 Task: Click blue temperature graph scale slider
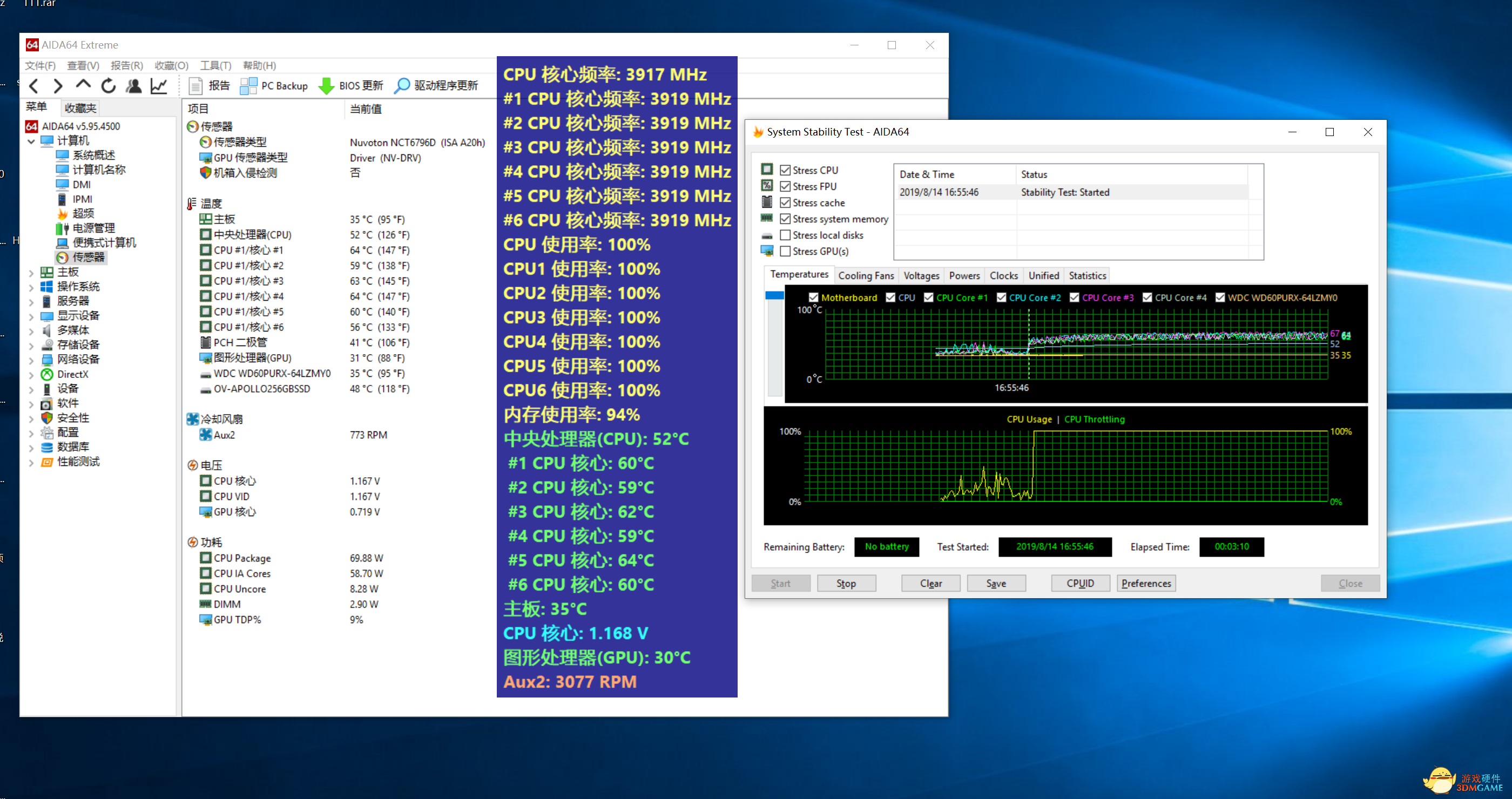click(x=774, y=295)
